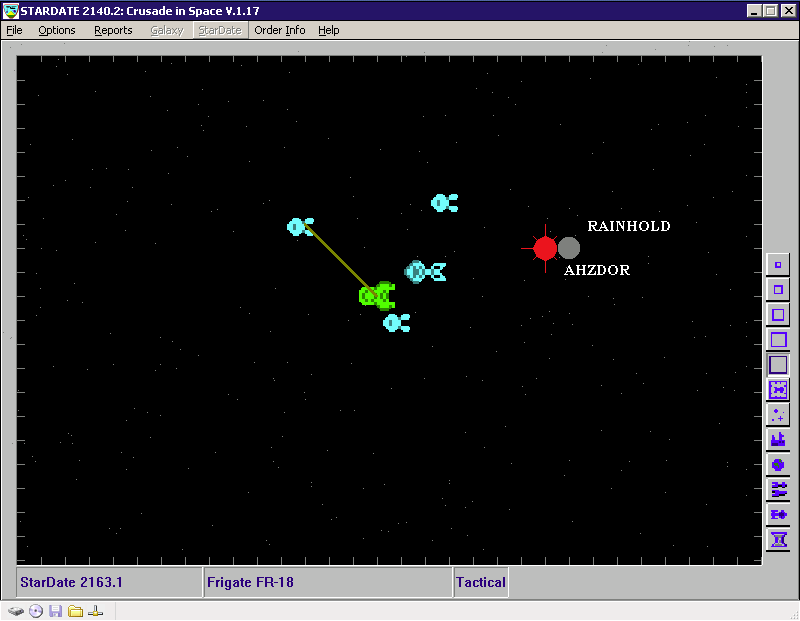Click the red AHZDOR star

pyautogui.click(x=545, y=248)
